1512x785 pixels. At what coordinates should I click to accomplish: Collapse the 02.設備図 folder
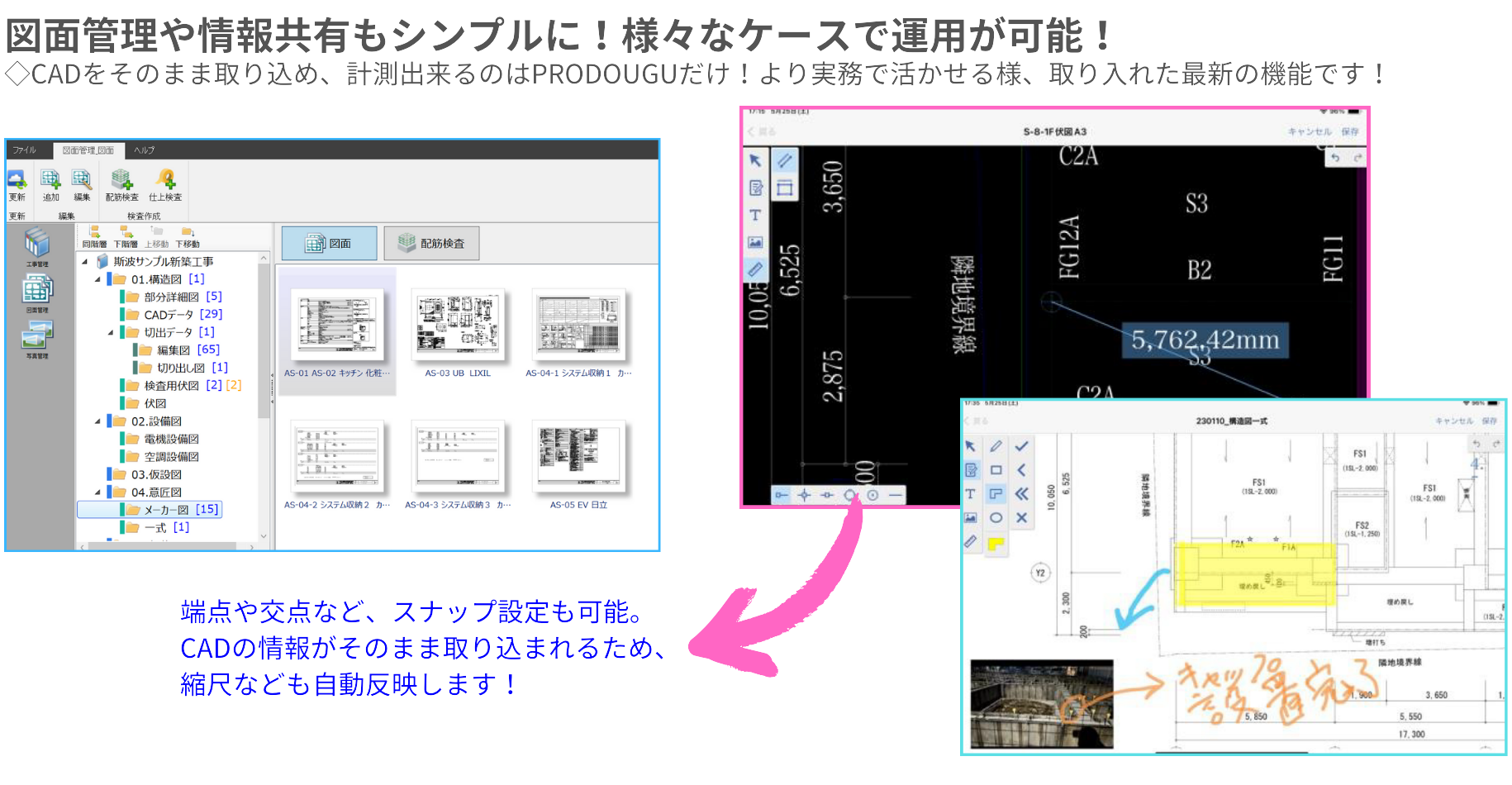pos(97,422)
